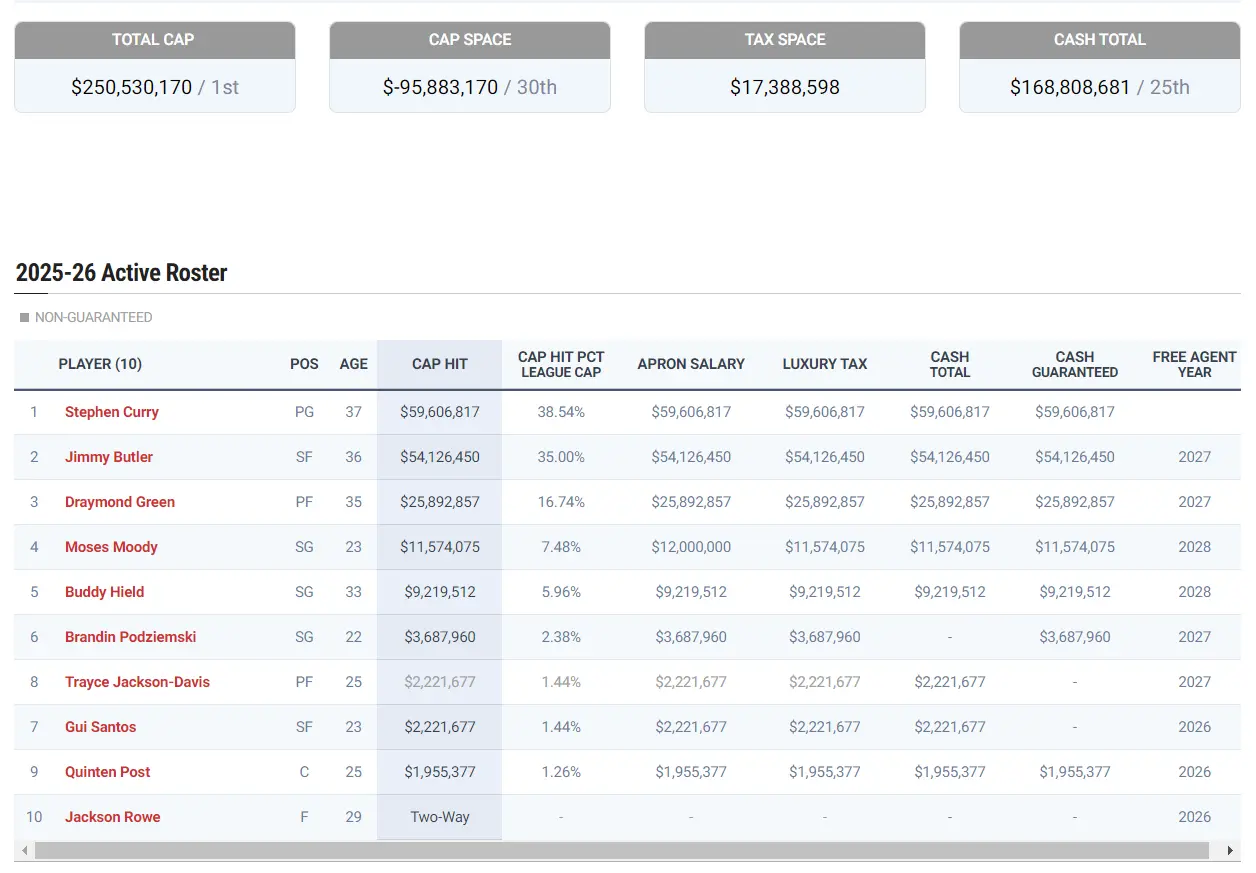Viewport: 1256px width, 873px height.
Task: Open Gui Santos's player link
Action: pyautogui.click(x=100, y=727)
